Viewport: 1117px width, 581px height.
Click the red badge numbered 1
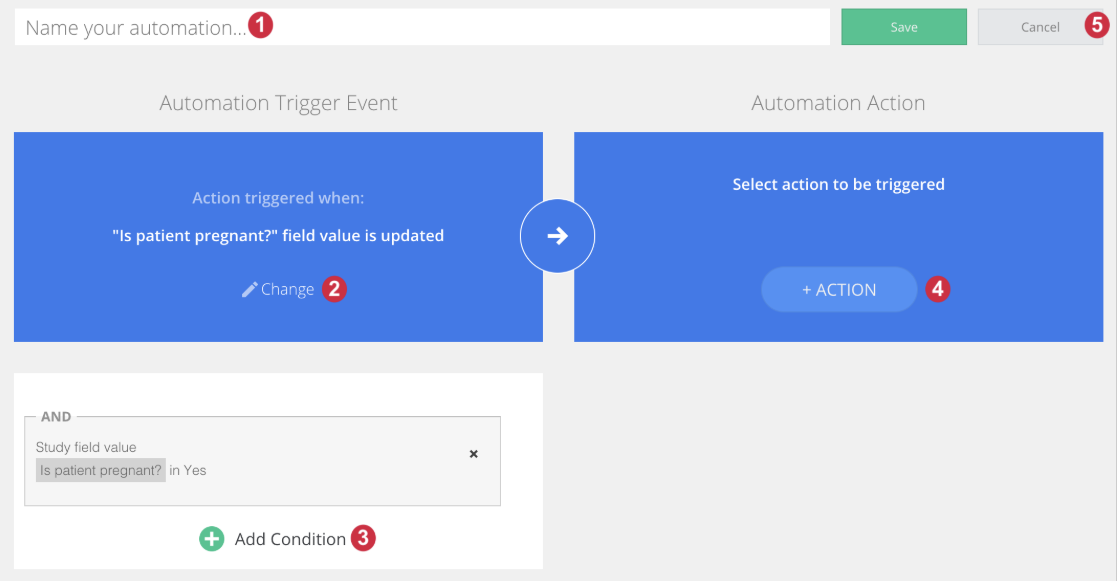tap(260, 26)
